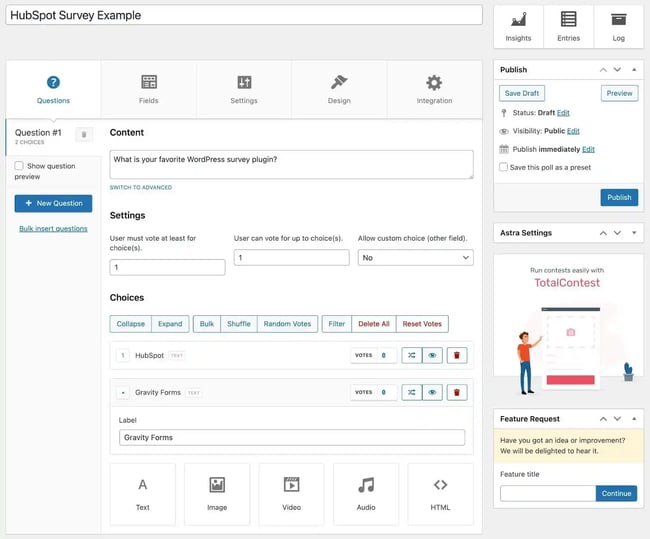This screenshot has height=539, width=650.
Task: Click the Gravity Forms Label input
Action: click(x=292, y=437)
